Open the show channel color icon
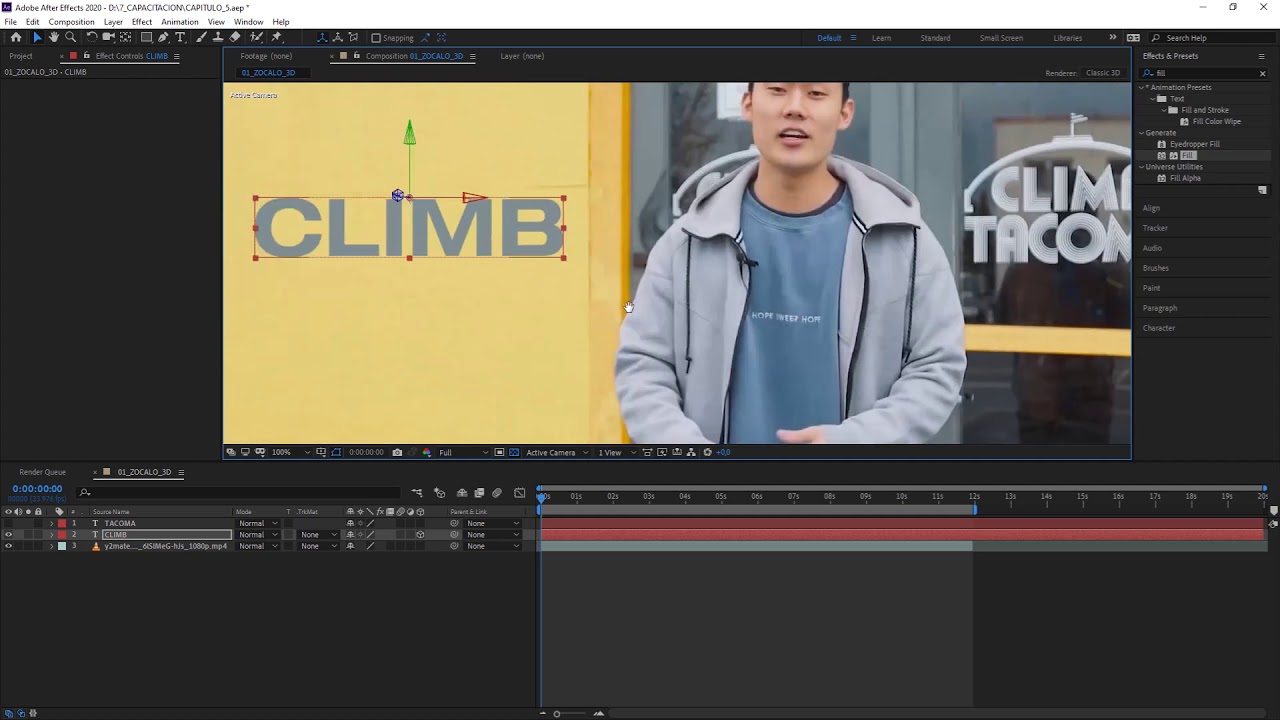This screenshot has height=720, width=1280. pyautogui.click(x=427, y=452)
